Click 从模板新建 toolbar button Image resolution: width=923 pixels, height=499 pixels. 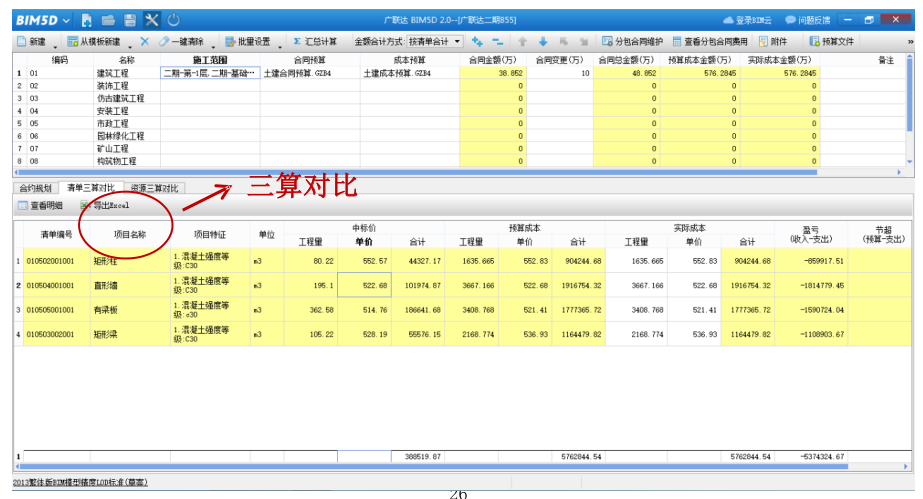coord(94,41)
